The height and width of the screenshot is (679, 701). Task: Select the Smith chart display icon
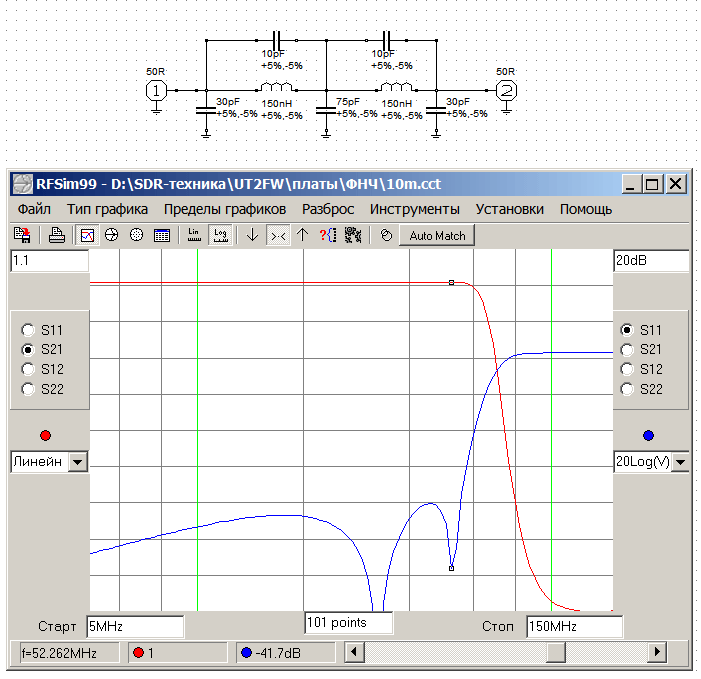(111, 235)
